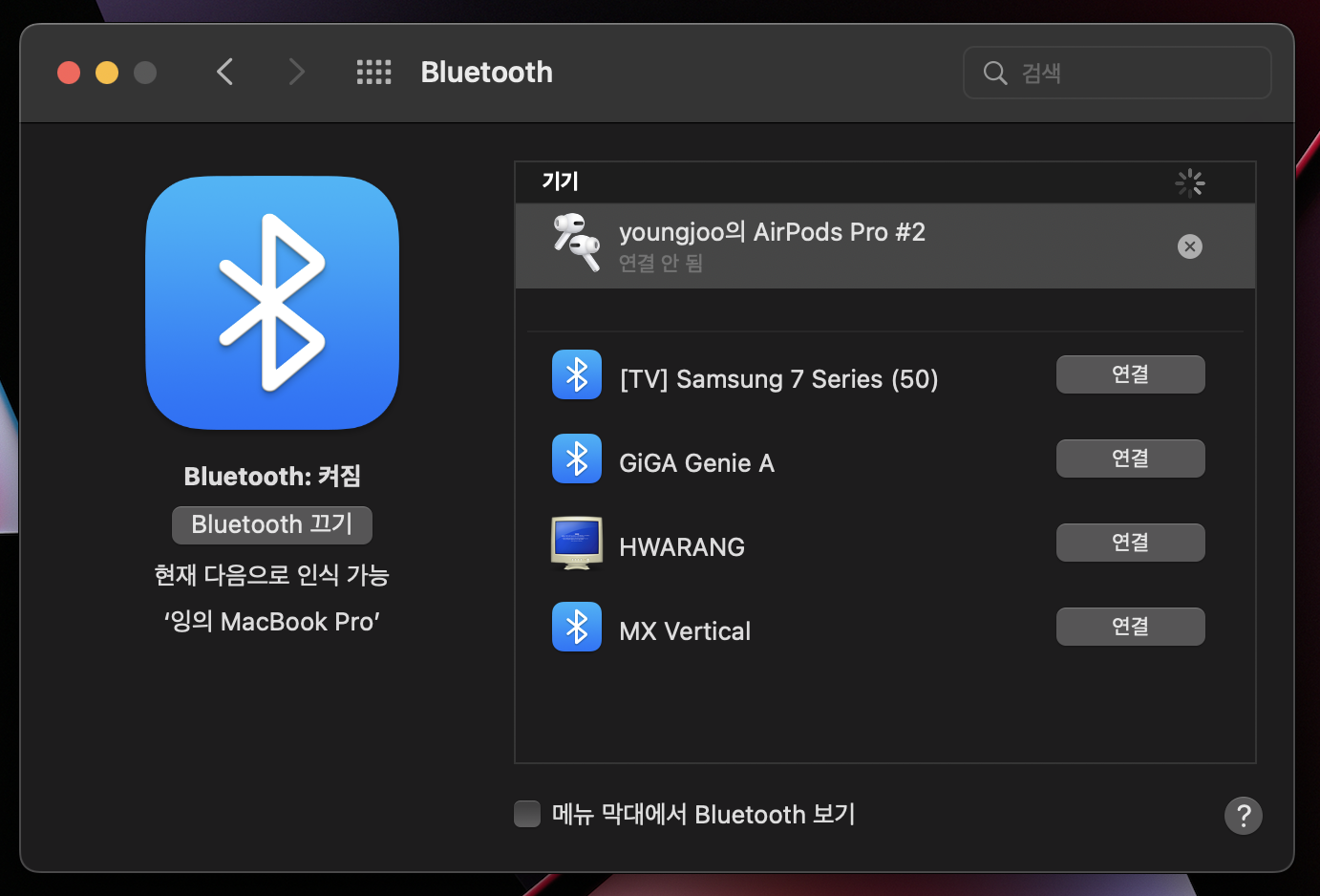Connect to [TV] Samsung 7 Series (50)
The width and height of the screenshot is (1320, 896).
point(1130,374)
